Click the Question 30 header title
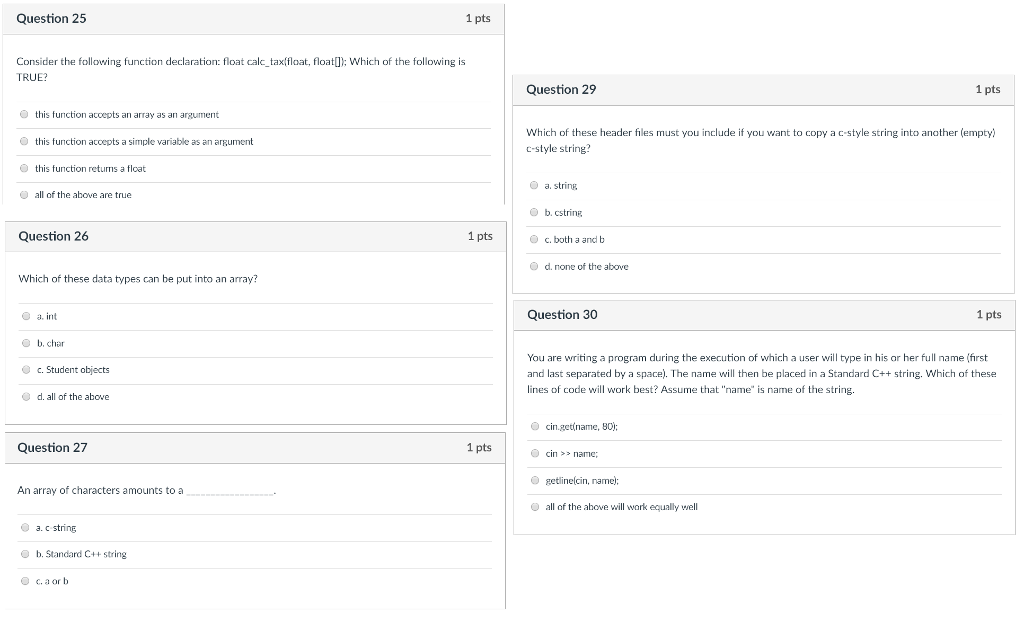Image resolution: width=1024 pixels, height=640 pixels. 562,315
